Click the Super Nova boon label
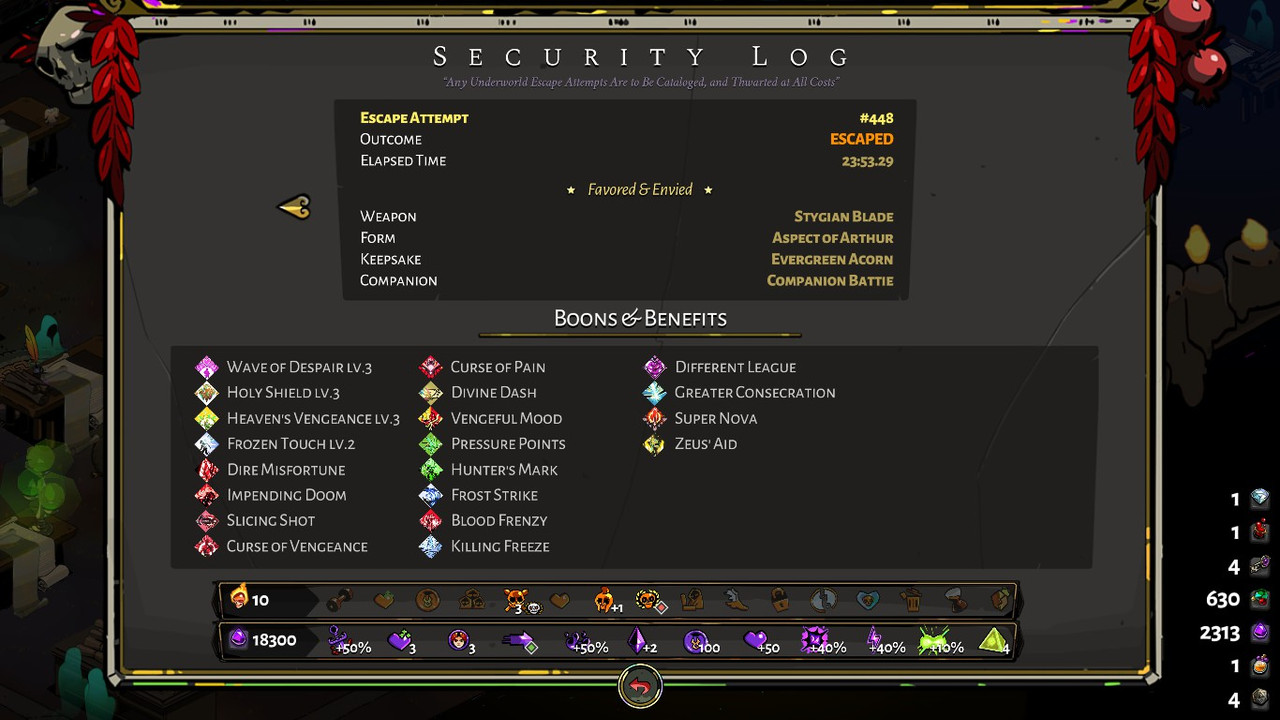The image size is (1280, 720). click(716, 418)
